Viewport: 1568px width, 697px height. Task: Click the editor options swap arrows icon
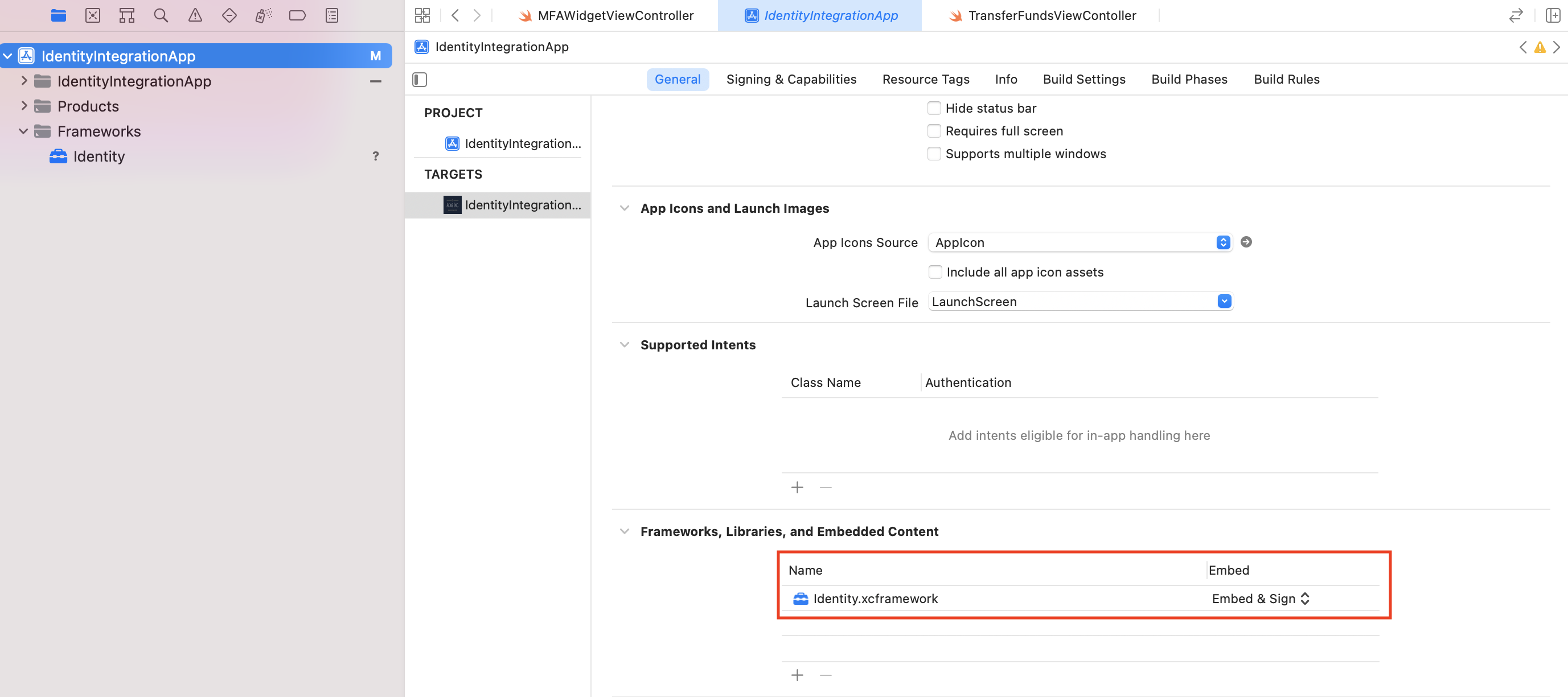[1516, 15]
